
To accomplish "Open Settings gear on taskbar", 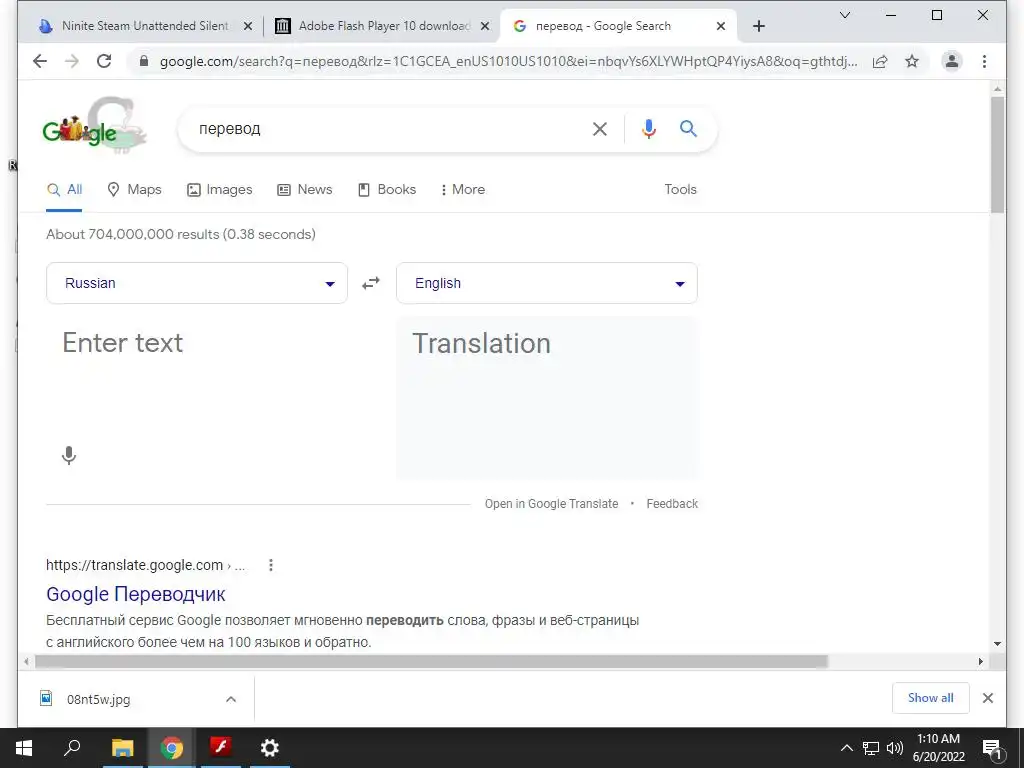I will 270,748.
